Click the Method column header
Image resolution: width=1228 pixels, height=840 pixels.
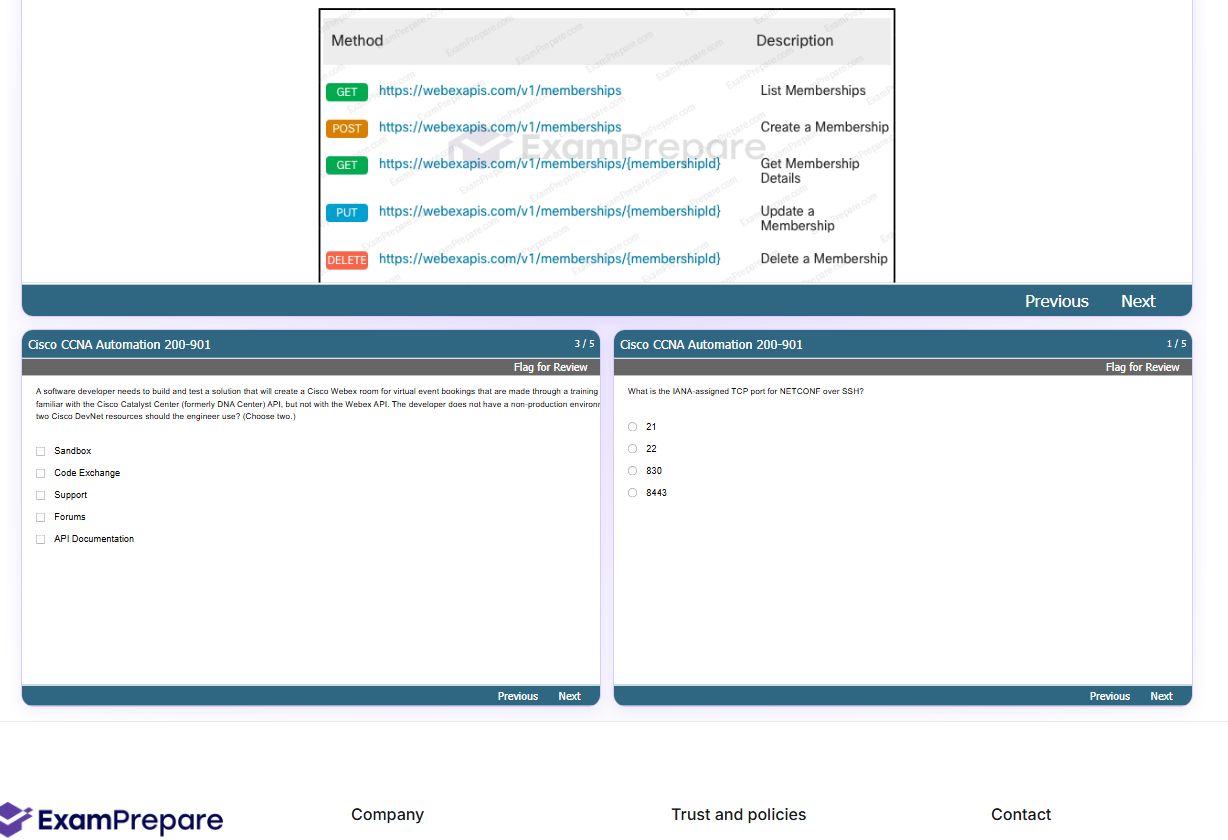(357, 41)
